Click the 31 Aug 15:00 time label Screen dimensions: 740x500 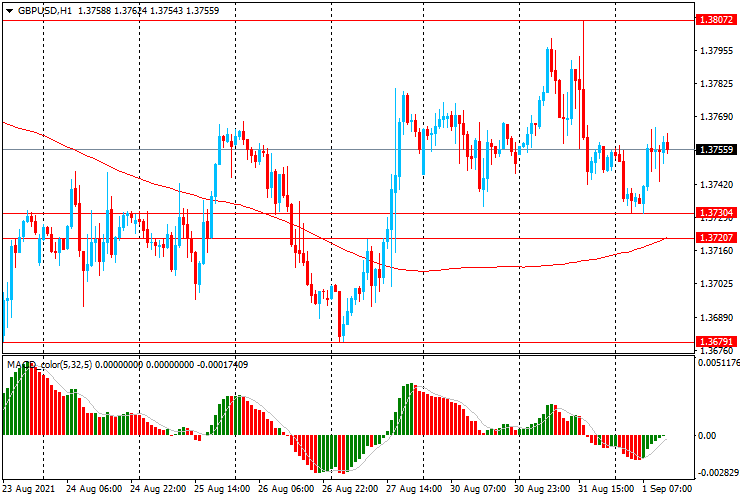[606, 489]
